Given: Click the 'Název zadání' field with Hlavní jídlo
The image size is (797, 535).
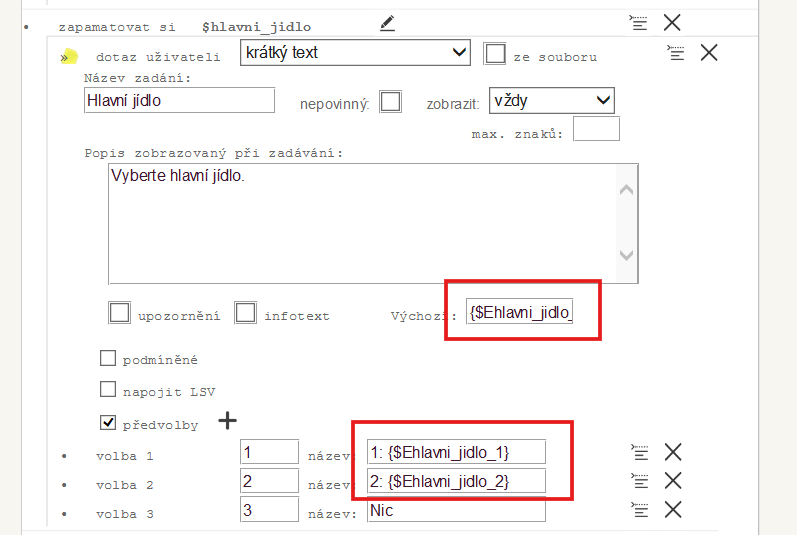Looking at the screenshot, I should point(180,100).
